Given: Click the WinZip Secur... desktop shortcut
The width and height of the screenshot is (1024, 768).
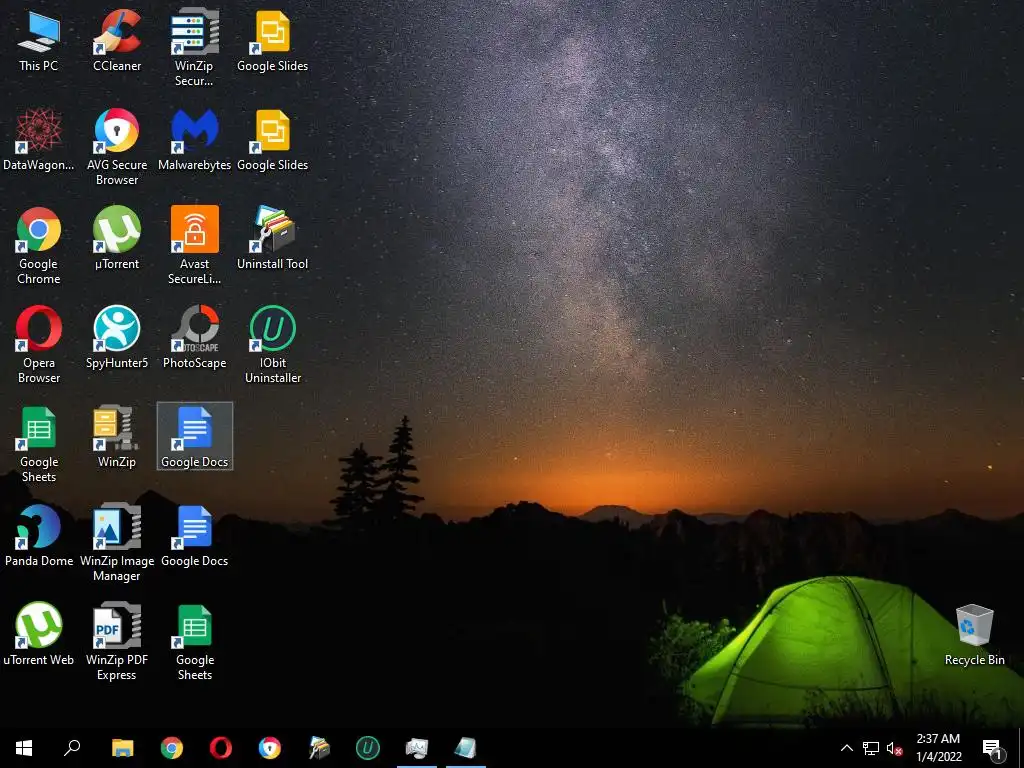Looking at the screenshot, I should point(194,48).
